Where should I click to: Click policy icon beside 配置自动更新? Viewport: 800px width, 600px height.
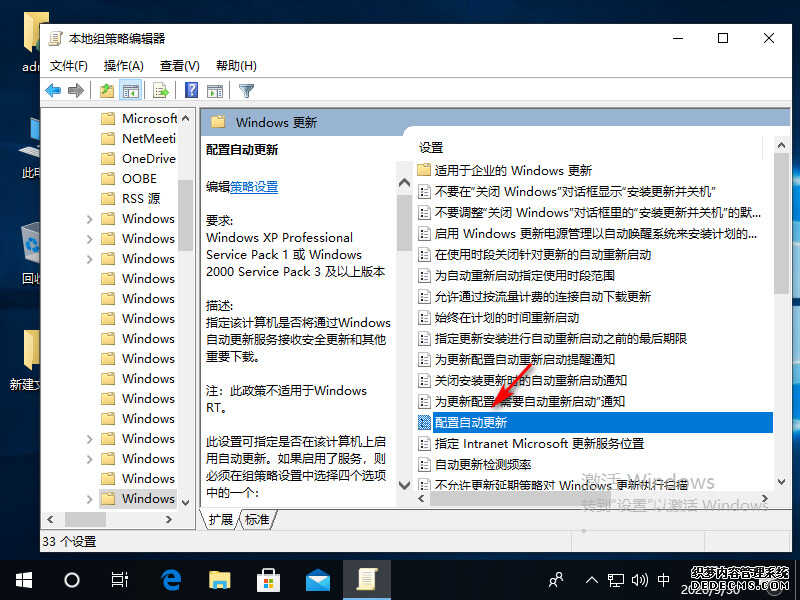[x=424, y=422]
